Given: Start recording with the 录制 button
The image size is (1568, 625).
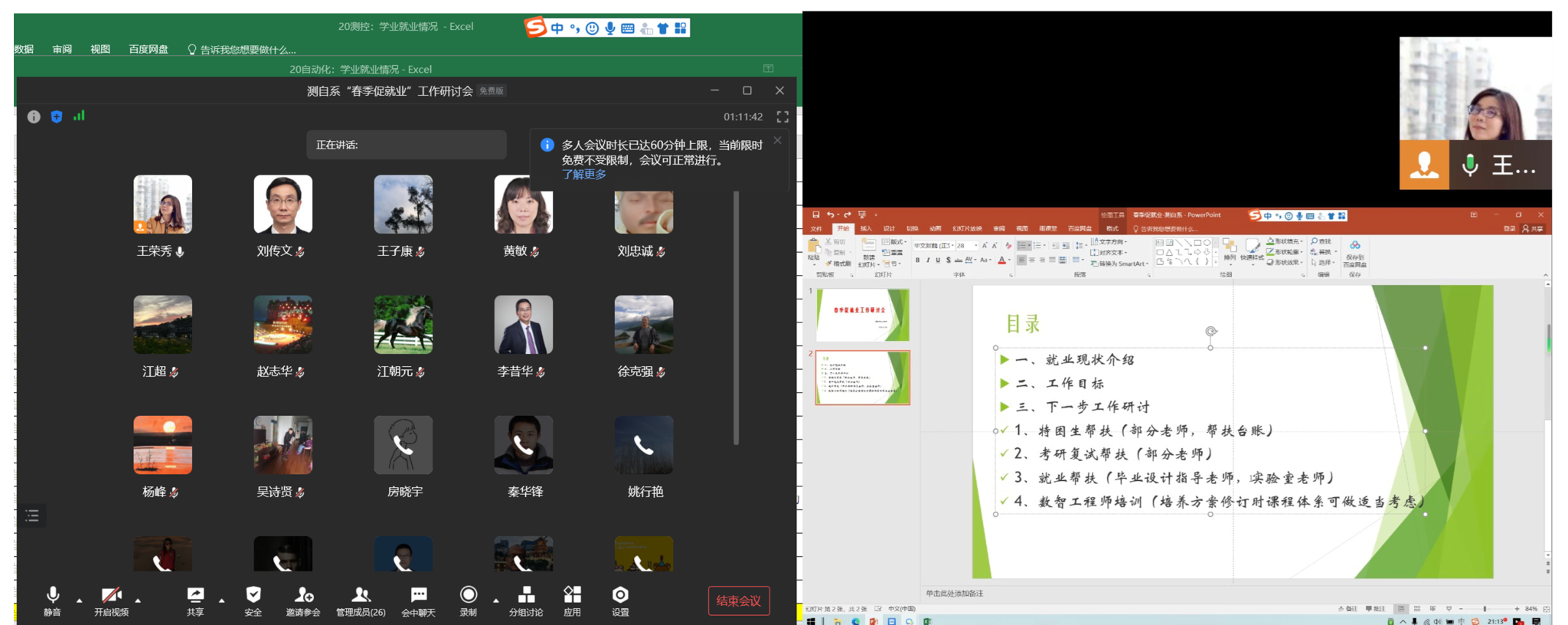Looking at the screenshot, I should [x=468, y=600].
